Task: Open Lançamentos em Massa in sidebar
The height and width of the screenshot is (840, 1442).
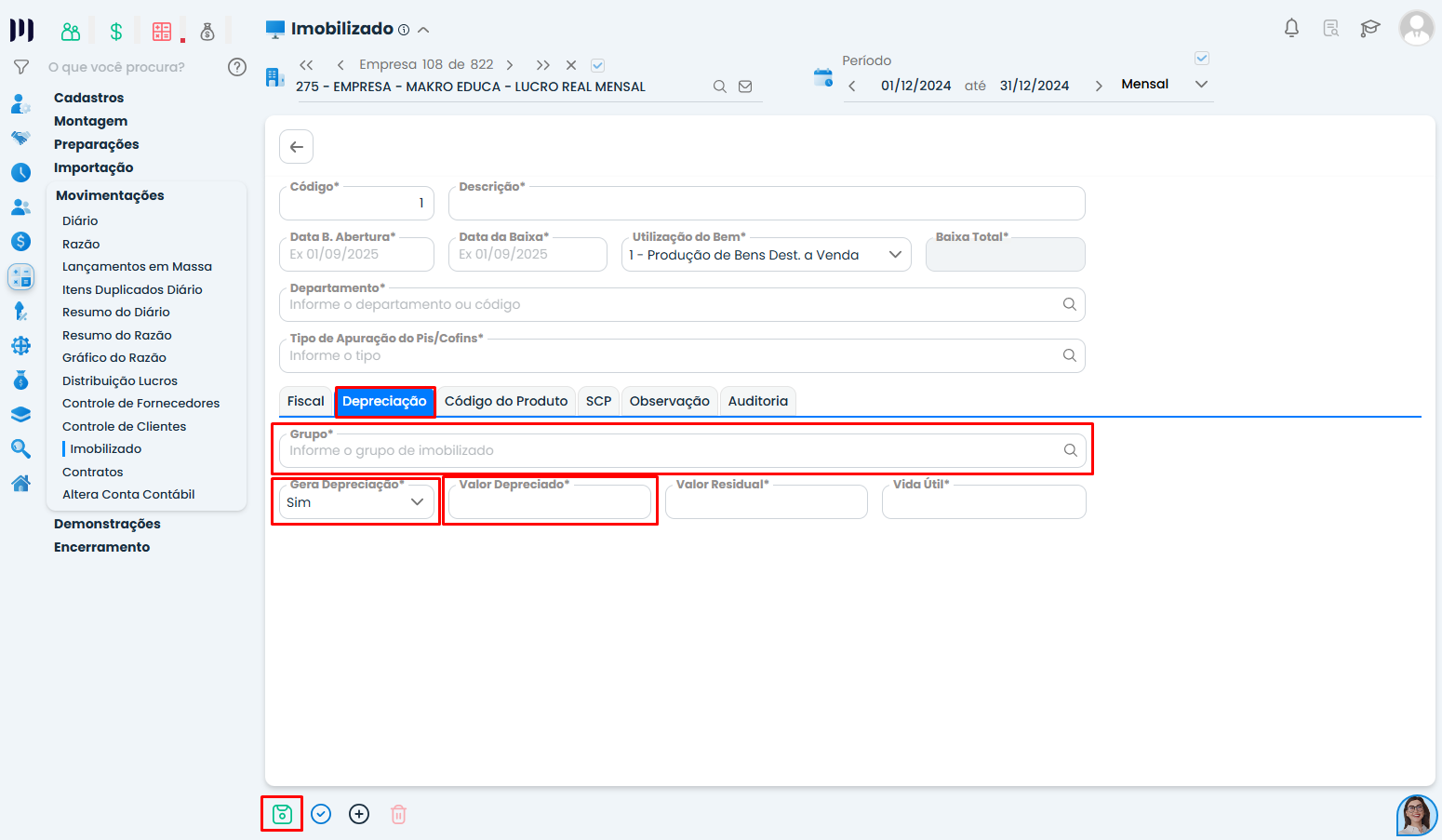Action: point(137,267)
